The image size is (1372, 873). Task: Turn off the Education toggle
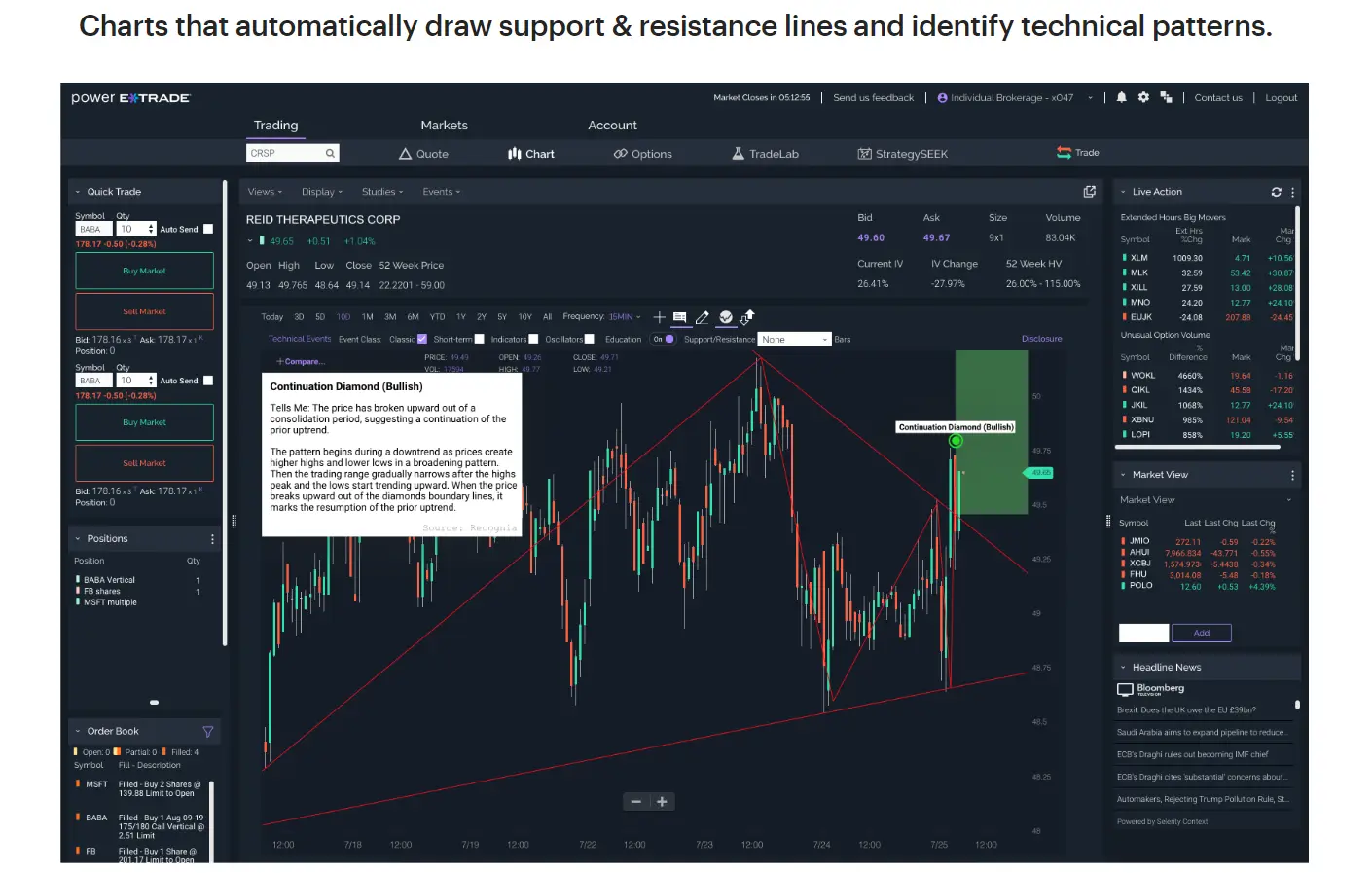pos(664,340)
